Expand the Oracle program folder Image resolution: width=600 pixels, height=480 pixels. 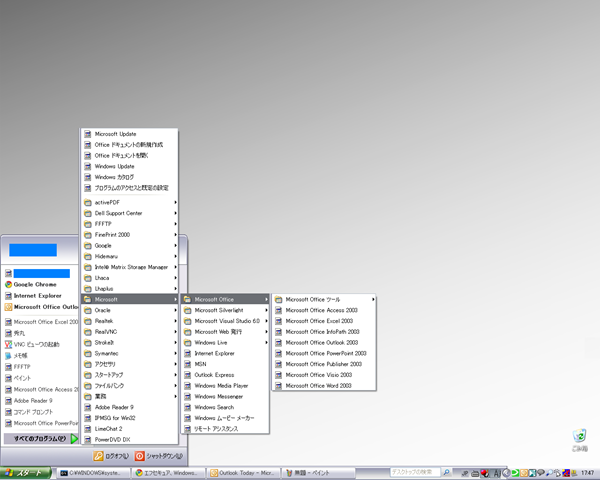tap(130, 310)
